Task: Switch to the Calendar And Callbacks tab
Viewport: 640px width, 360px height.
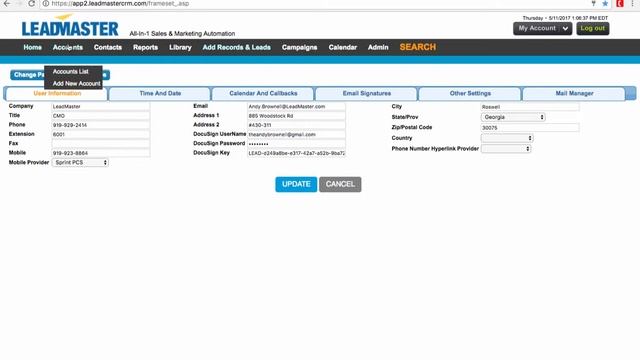Action: tap(263, 93)
